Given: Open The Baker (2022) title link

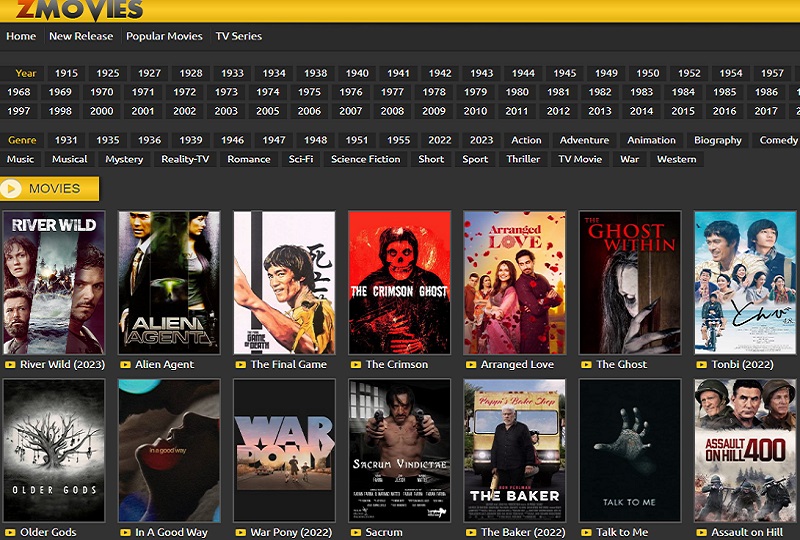Looking at the screenshot, I should tap(523, 532).
